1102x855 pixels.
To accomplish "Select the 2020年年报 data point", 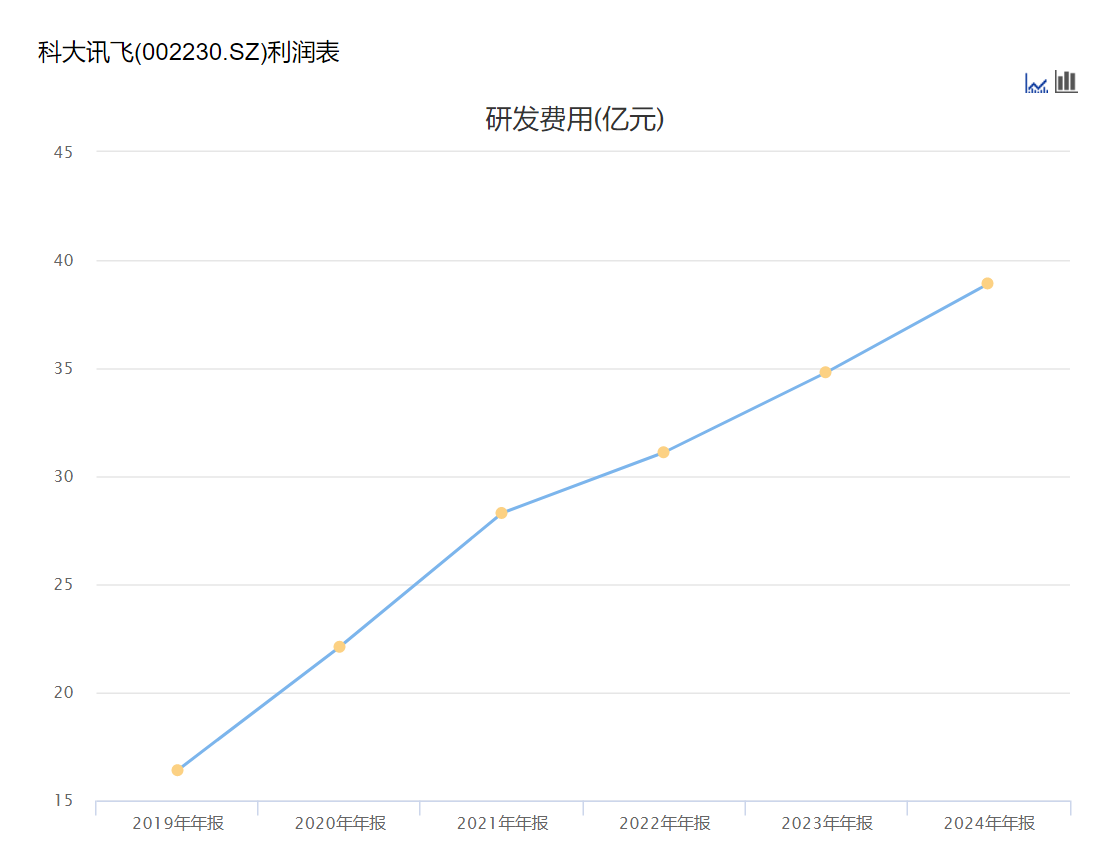I will pyautogui.click(x=339, y=646).
